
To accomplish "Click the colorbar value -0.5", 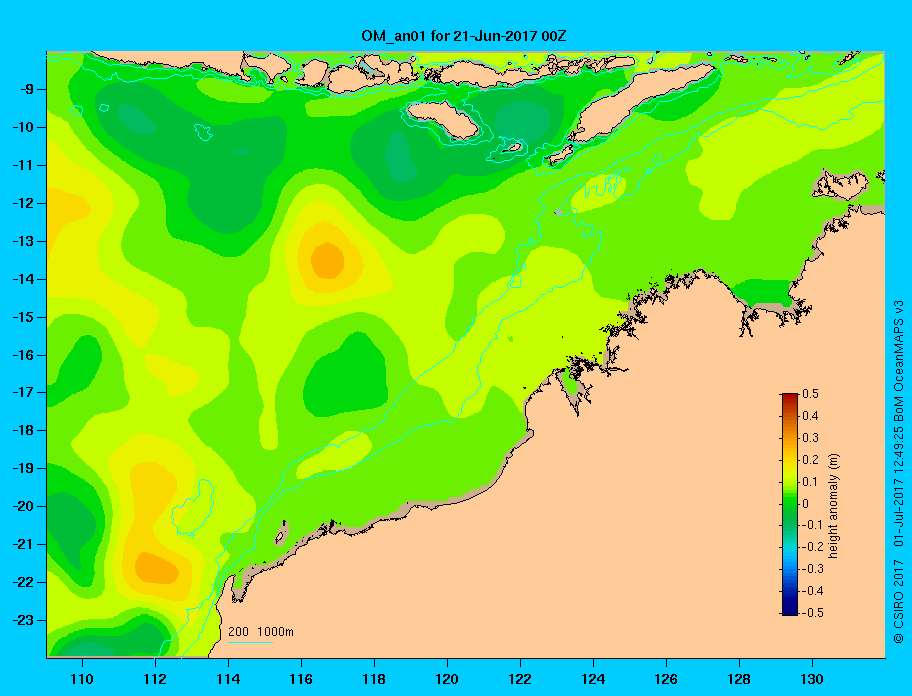I will (x=813, y=613).
